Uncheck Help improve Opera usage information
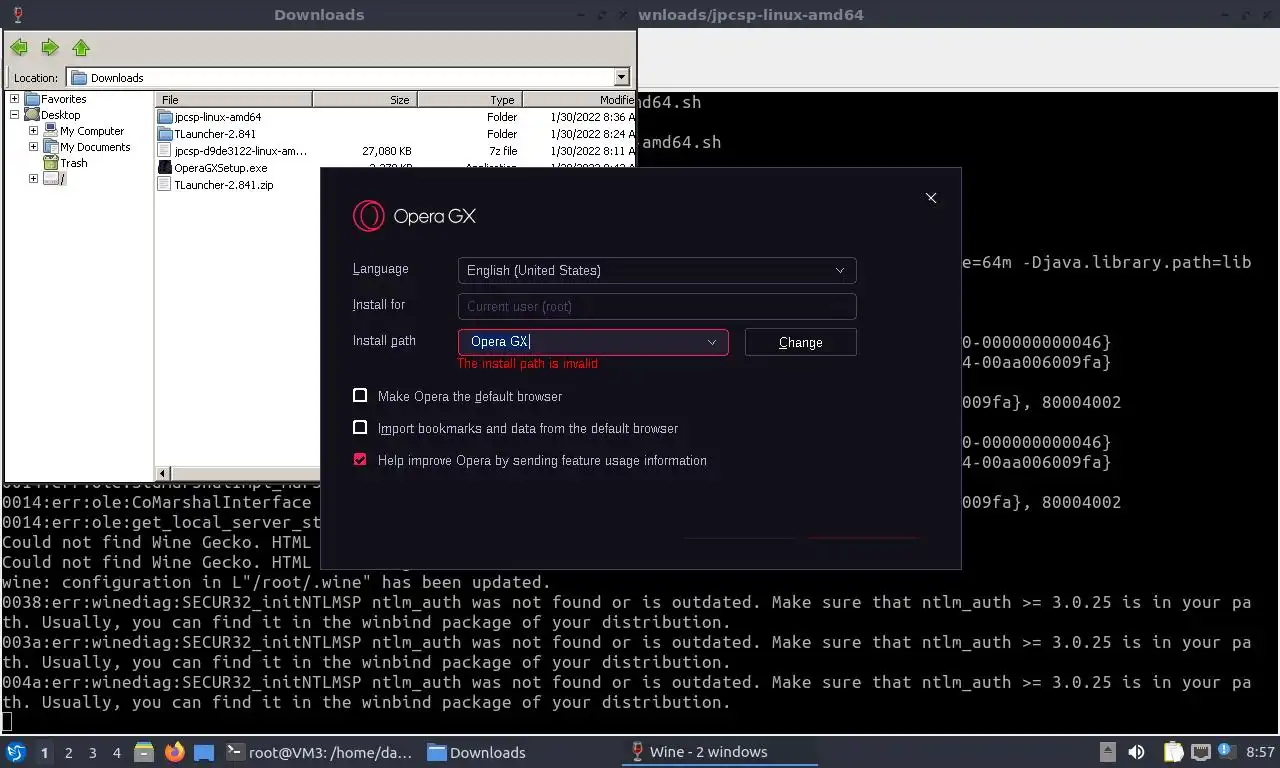 (x=360, y=460)
